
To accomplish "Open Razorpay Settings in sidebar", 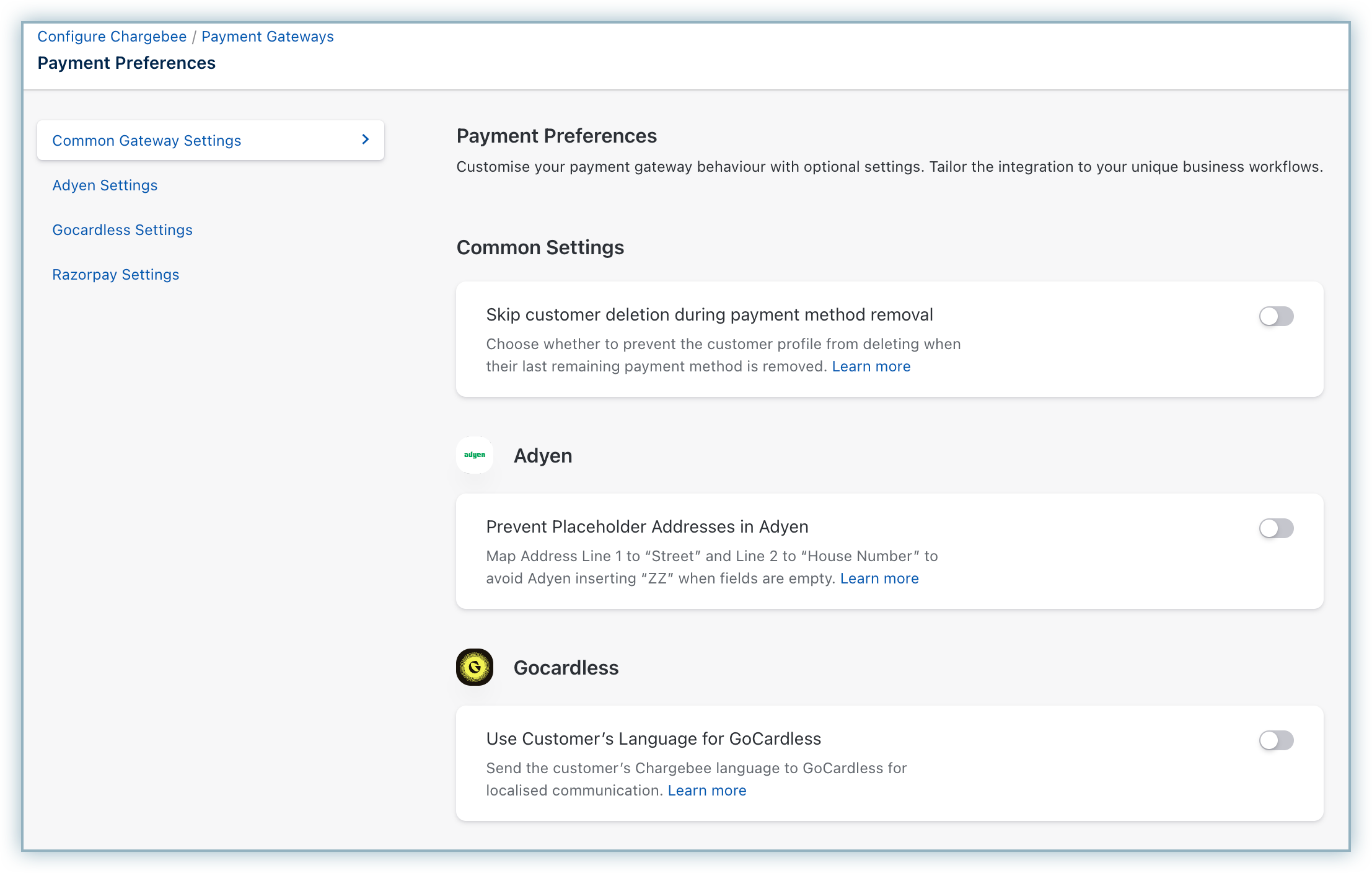I will (x=115, y=275).
